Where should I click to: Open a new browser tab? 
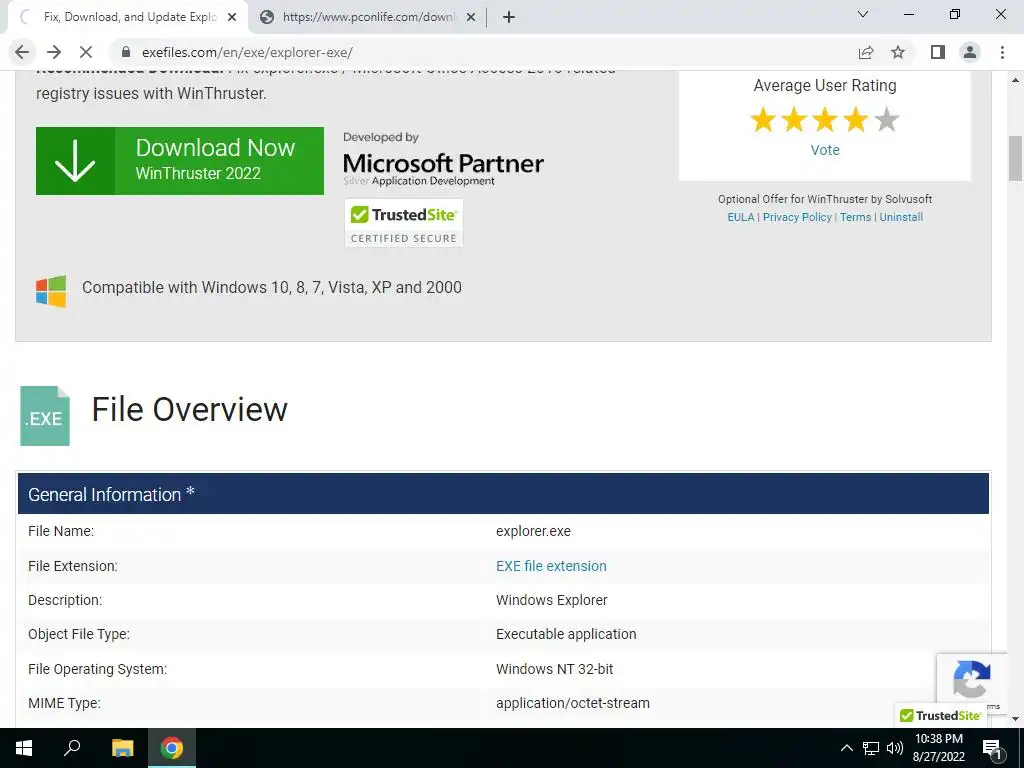pos(509,17)
